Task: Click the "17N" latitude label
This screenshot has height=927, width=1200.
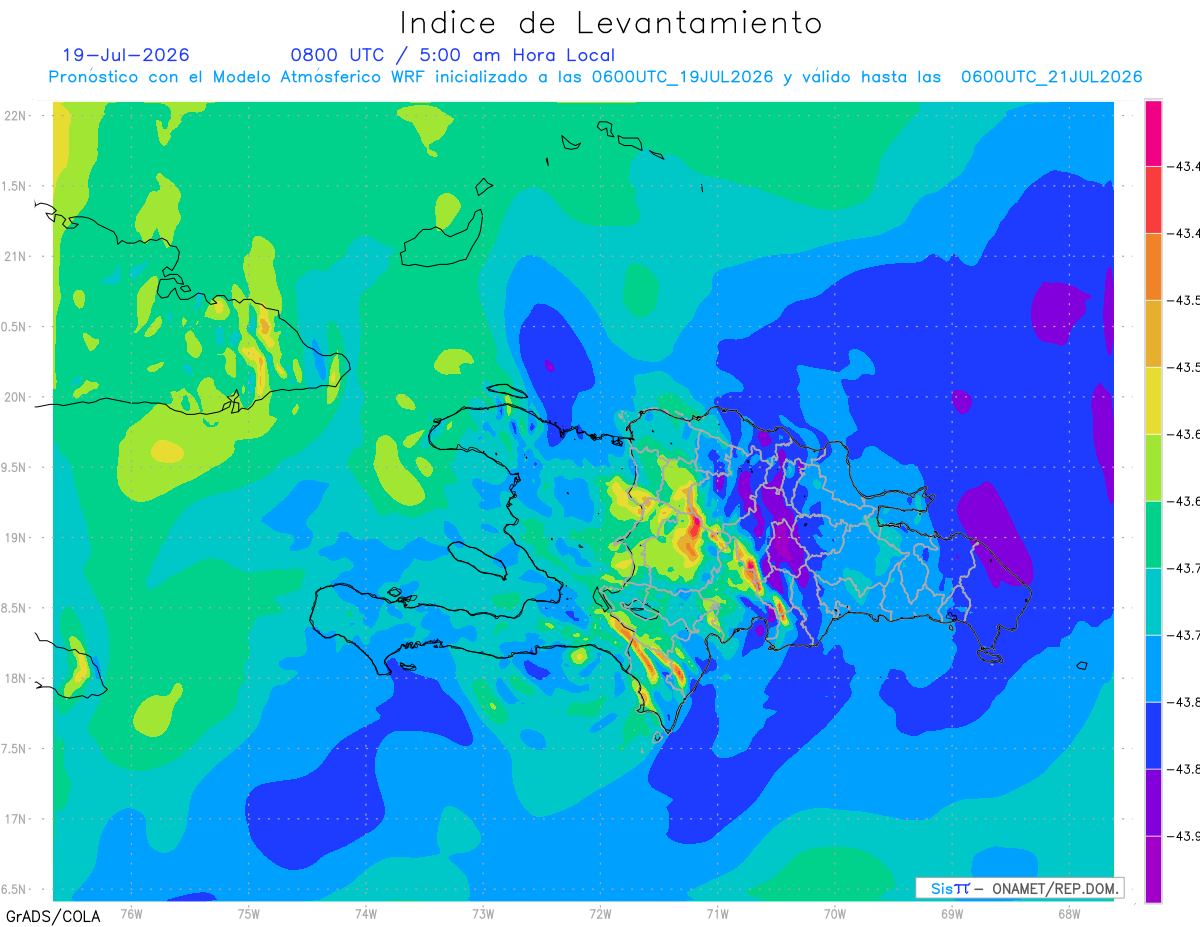Action: click(17, 819)
